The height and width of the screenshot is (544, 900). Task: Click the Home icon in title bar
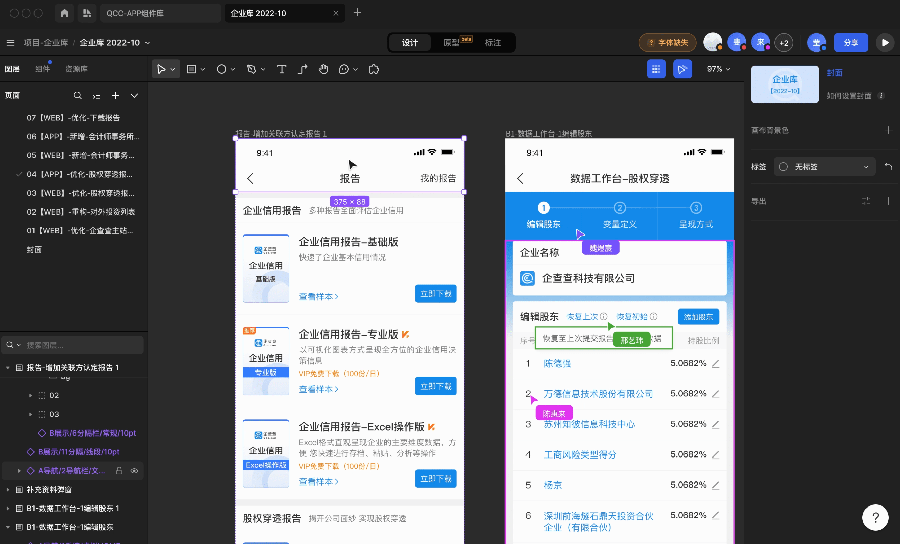coord(65,13)
